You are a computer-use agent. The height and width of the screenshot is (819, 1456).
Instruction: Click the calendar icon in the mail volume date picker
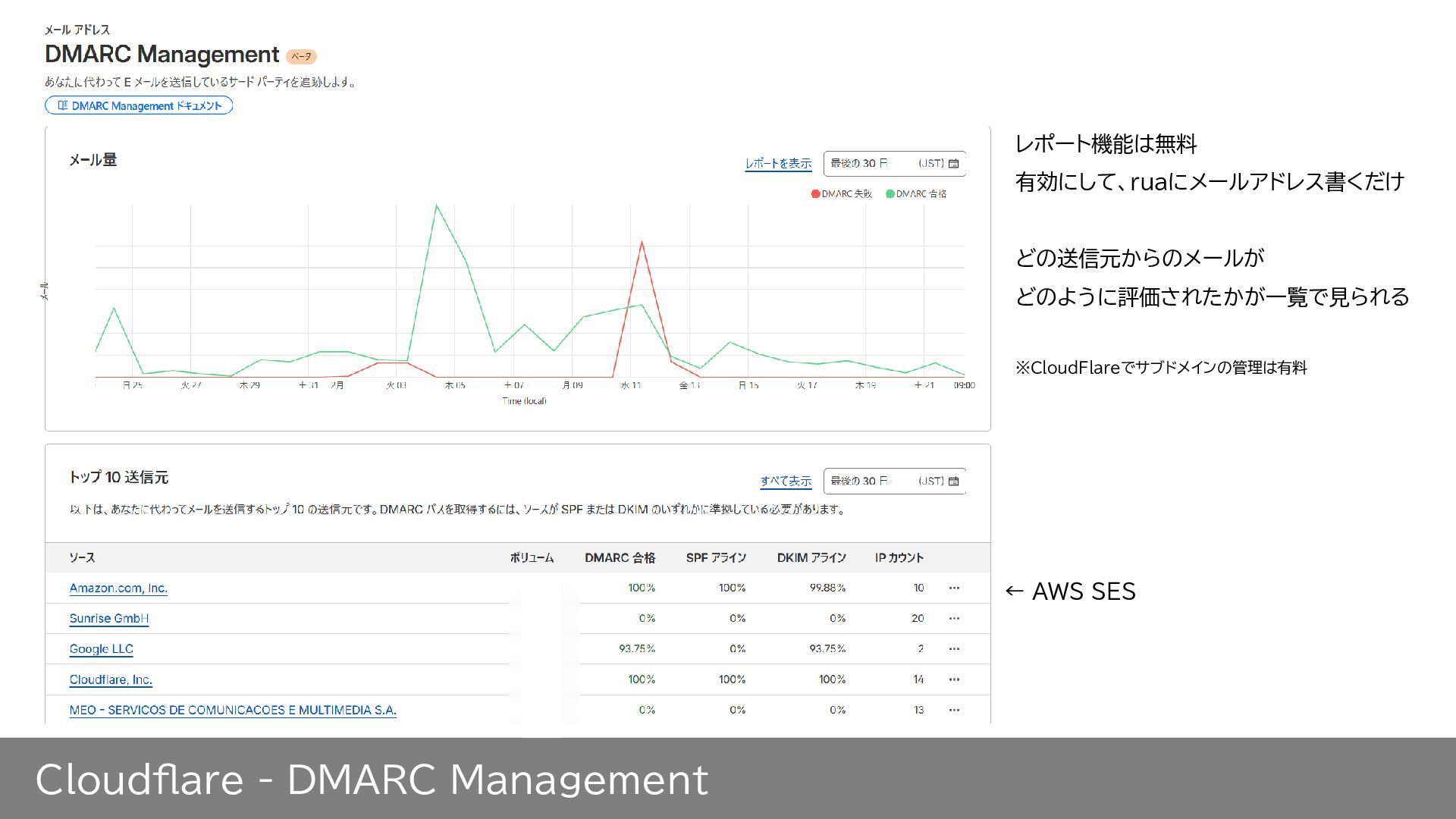[x=954, y=164]
